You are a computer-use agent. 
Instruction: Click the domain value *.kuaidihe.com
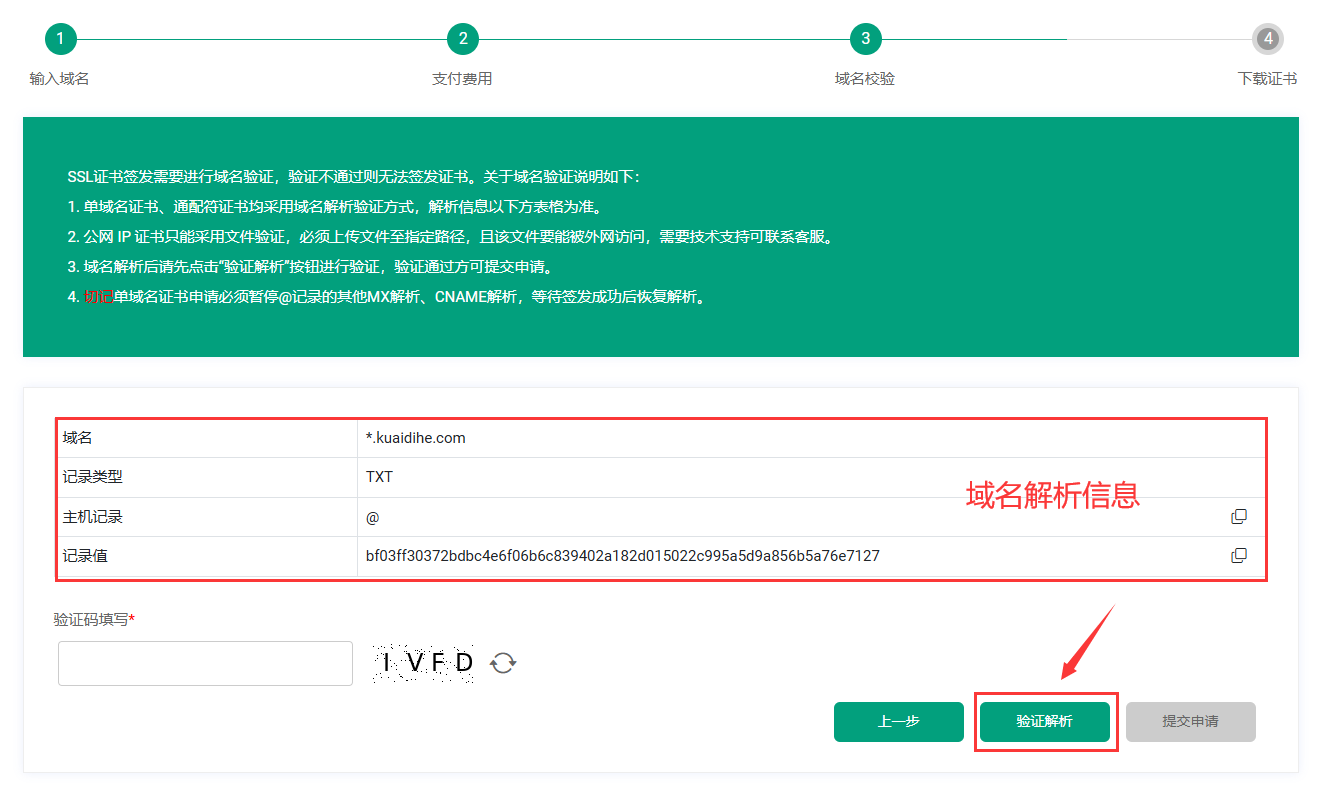[416, 438]
